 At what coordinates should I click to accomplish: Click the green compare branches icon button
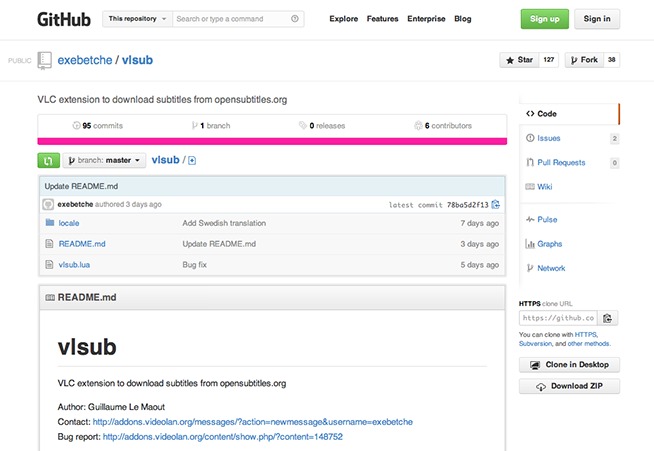[48, 160]
